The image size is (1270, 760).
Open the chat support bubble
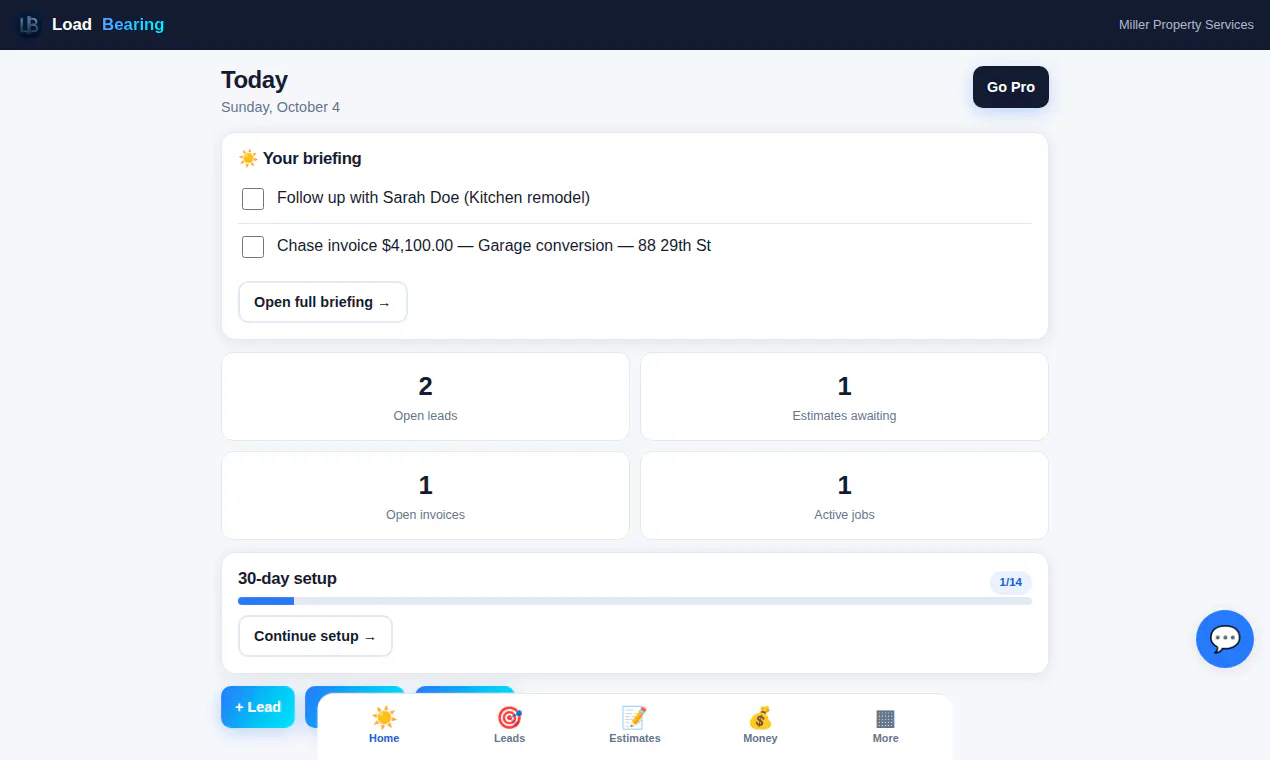click(1225, 639)
